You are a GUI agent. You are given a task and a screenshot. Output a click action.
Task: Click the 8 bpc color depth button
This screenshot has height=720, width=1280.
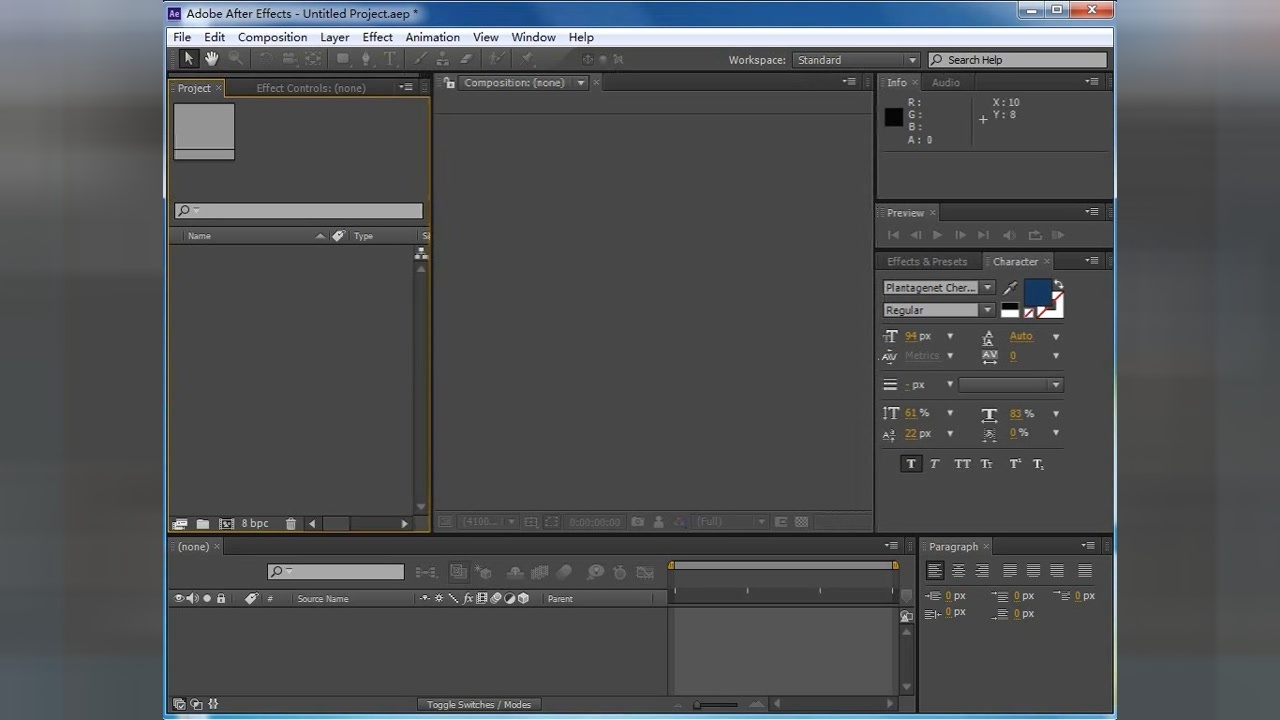(255, 523)
